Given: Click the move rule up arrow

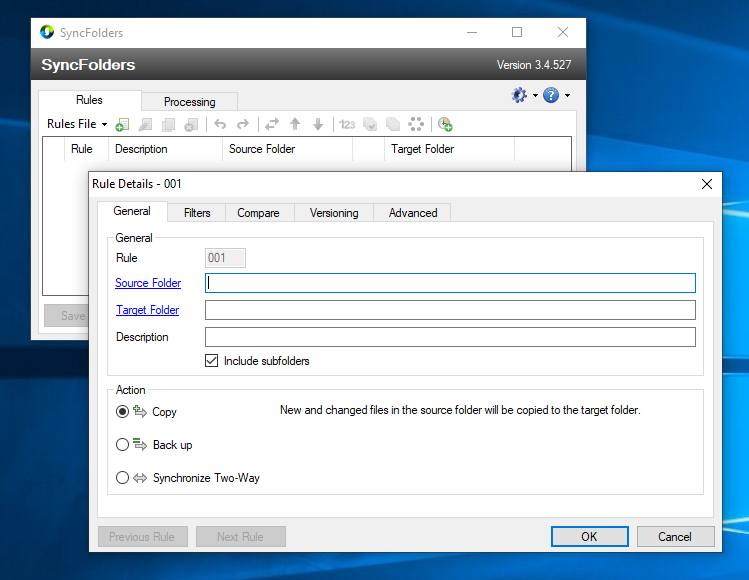Looking at the screenshot, I should click(295, 124).
